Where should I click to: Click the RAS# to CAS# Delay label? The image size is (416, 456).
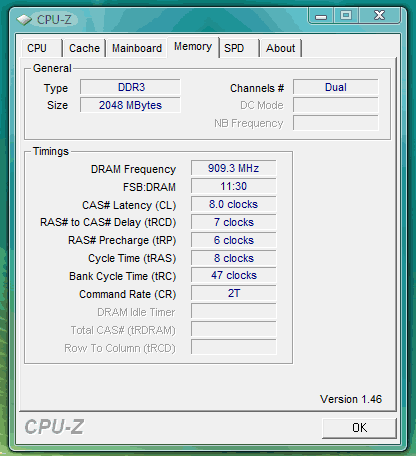(108, 222)
